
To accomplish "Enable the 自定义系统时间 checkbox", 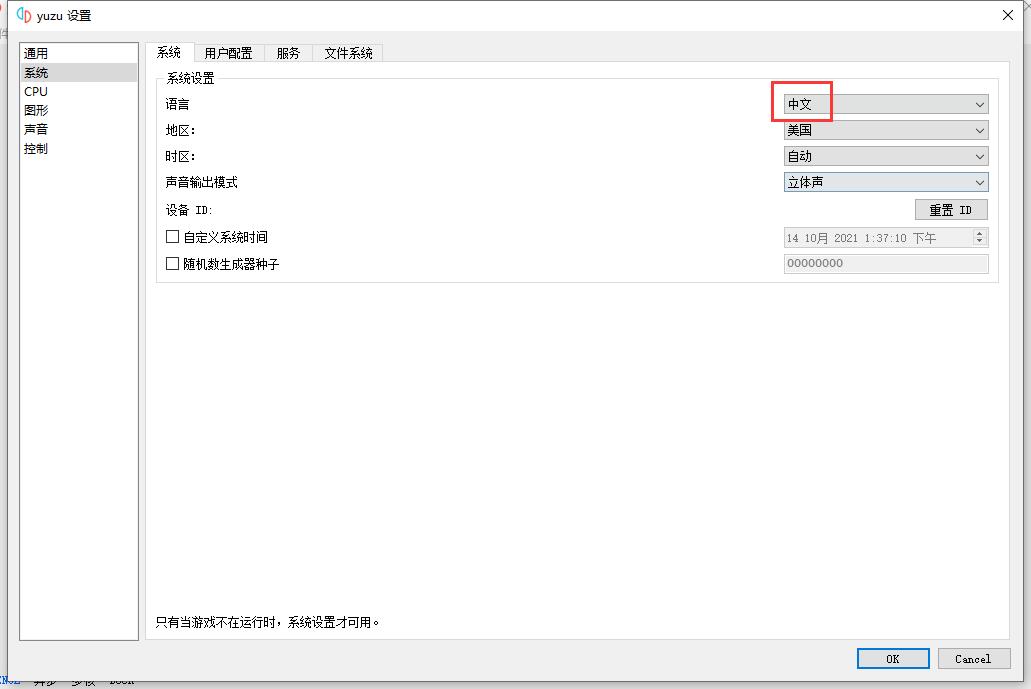I will (172, 237).
